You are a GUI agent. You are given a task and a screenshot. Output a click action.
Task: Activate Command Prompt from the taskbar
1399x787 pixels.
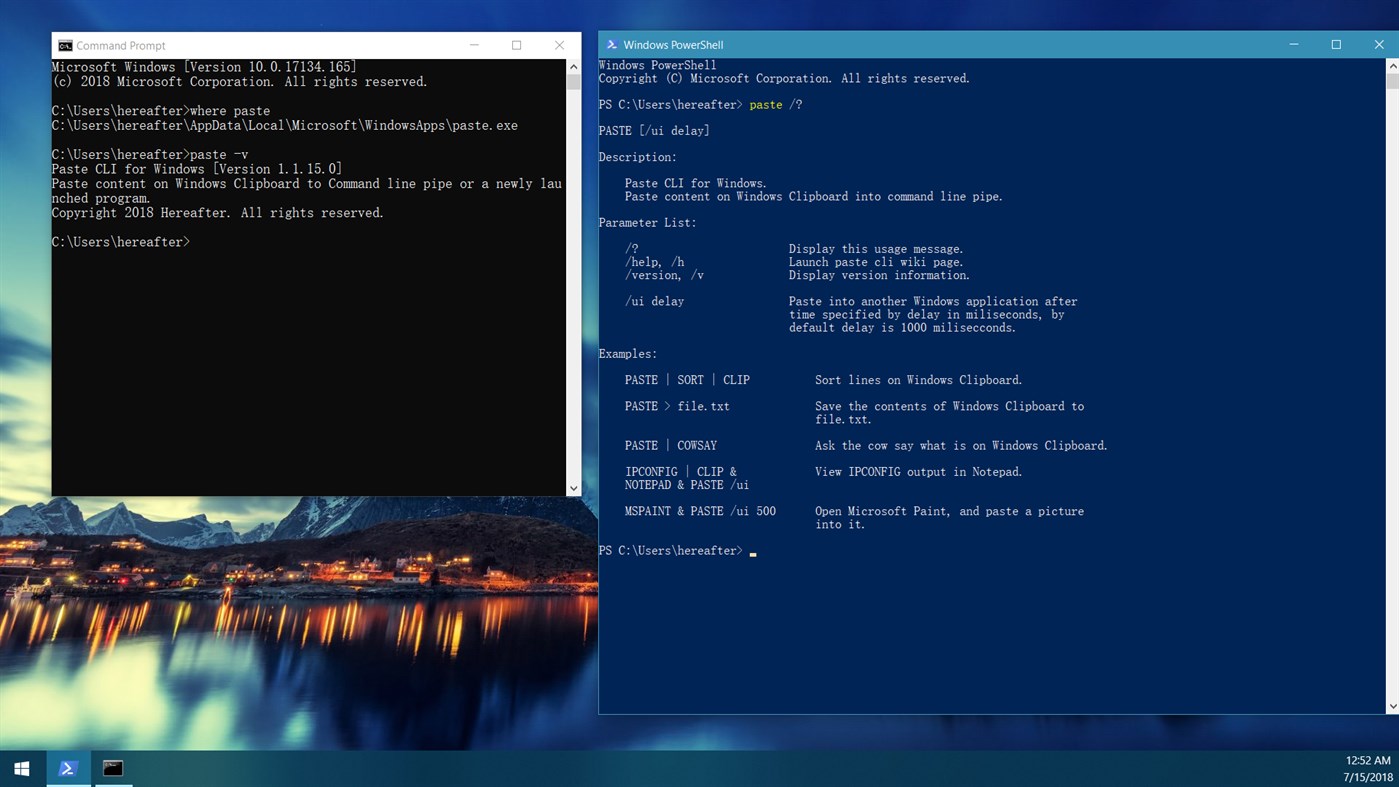coord(112,768)
